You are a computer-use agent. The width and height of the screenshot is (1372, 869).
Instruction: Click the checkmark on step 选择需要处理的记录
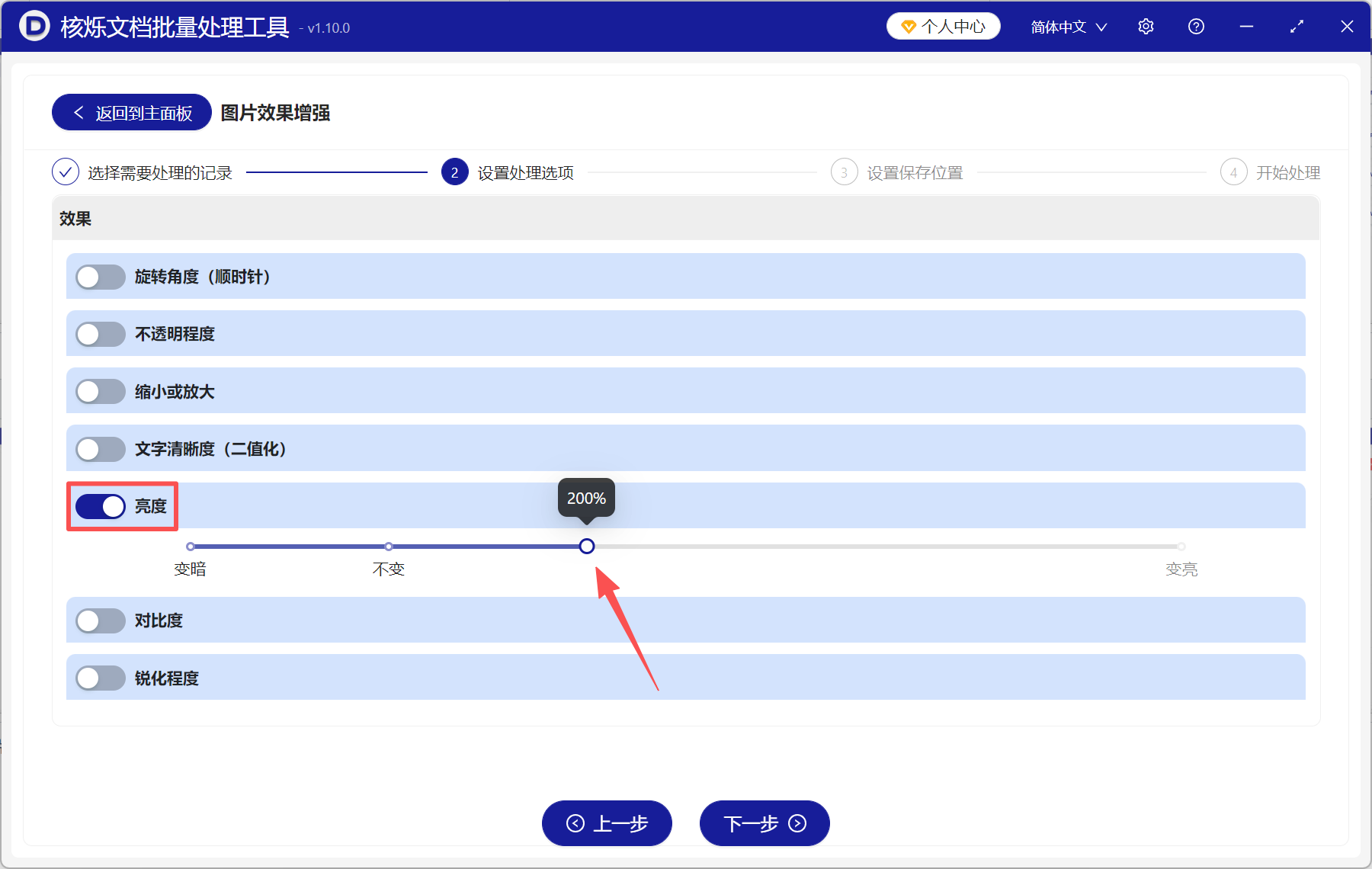point(66,172)
